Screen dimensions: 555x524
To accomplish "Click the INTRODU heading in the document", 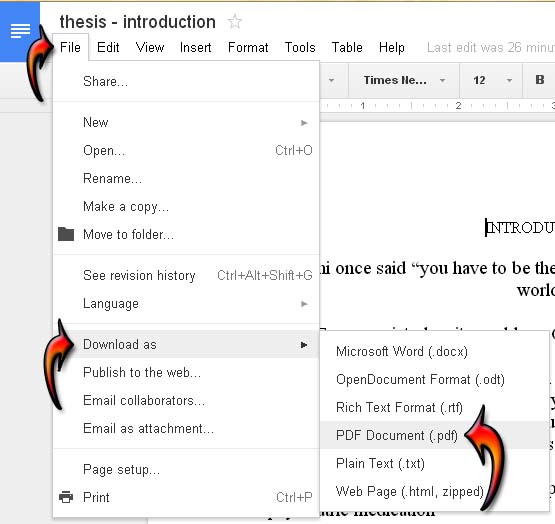I will click(520, 227).
